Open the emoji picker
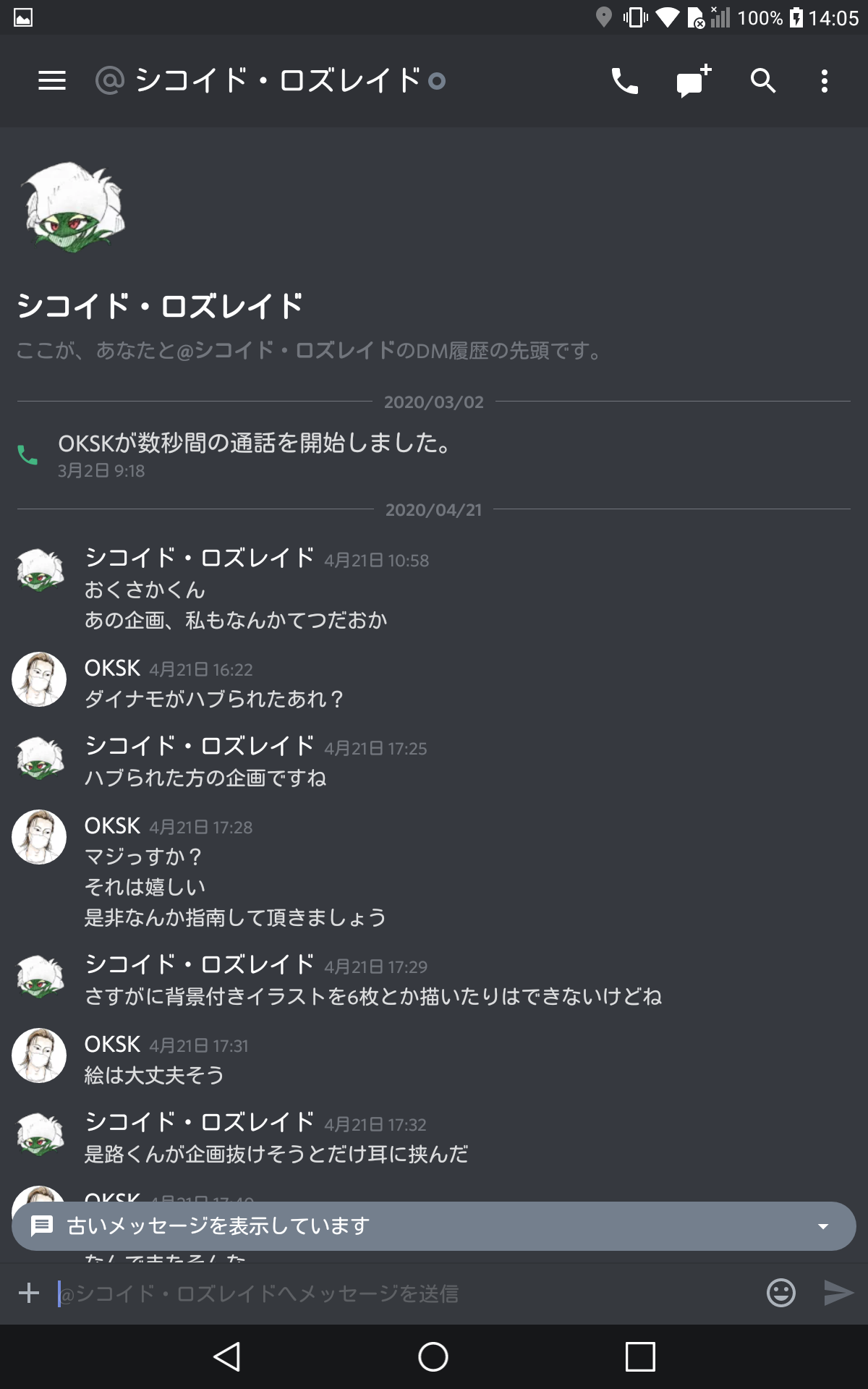868x1389 pixels. 781,1293
